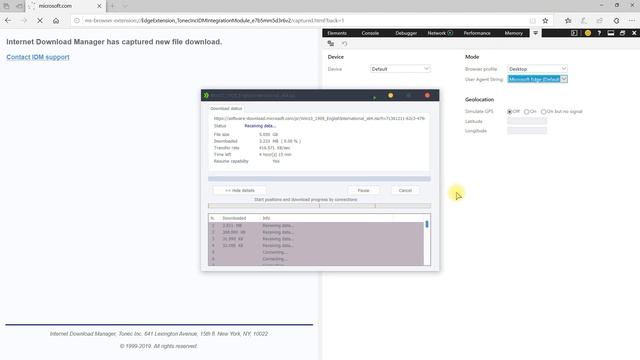Viewport: 640px width, 360px height.
Task: Select Simulate GPS Off radio
Action: tap(510, 111)
